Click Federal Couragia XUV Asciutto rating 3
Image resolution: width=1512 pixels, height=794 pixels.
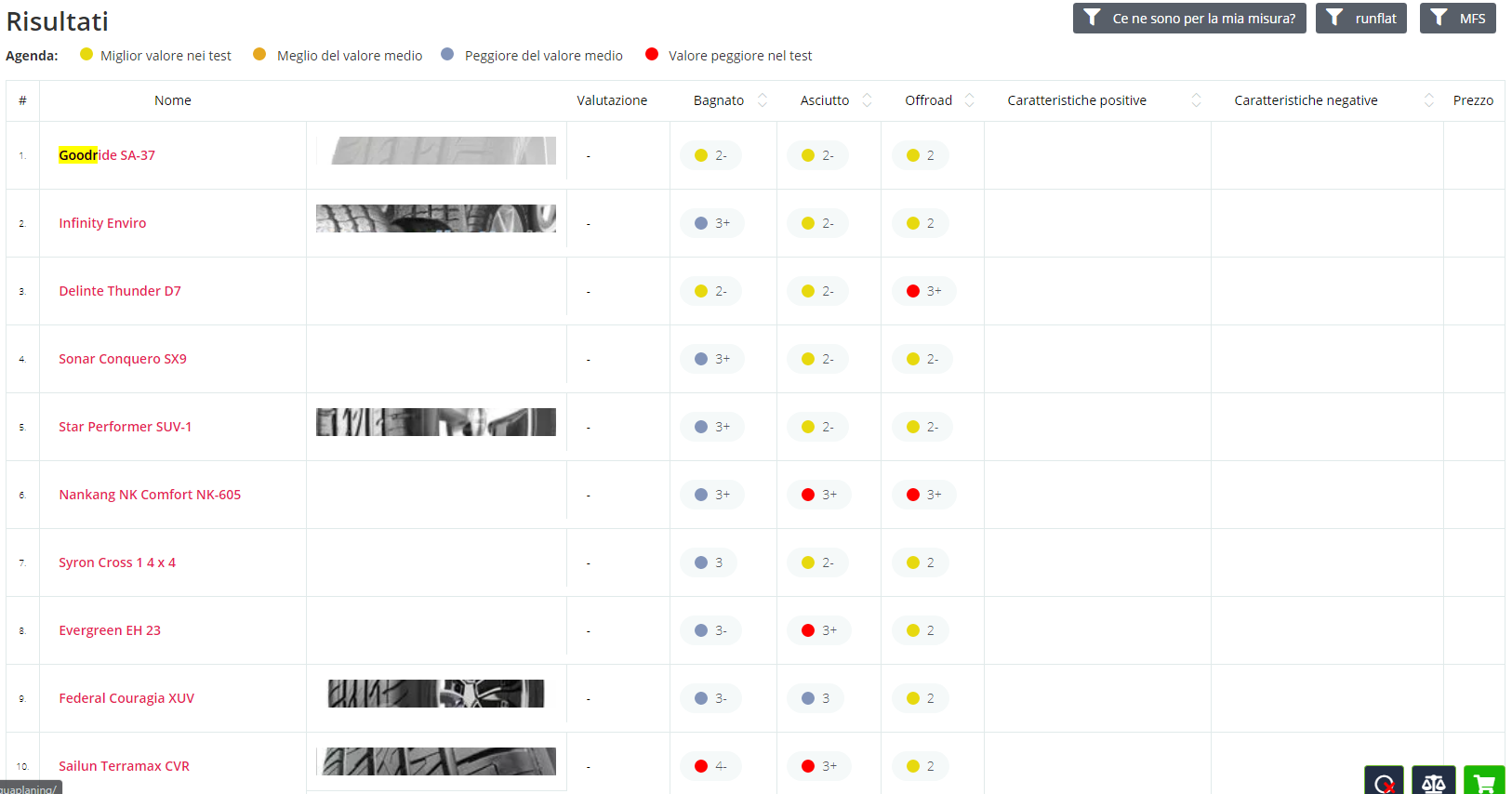(x=816, y=698)
